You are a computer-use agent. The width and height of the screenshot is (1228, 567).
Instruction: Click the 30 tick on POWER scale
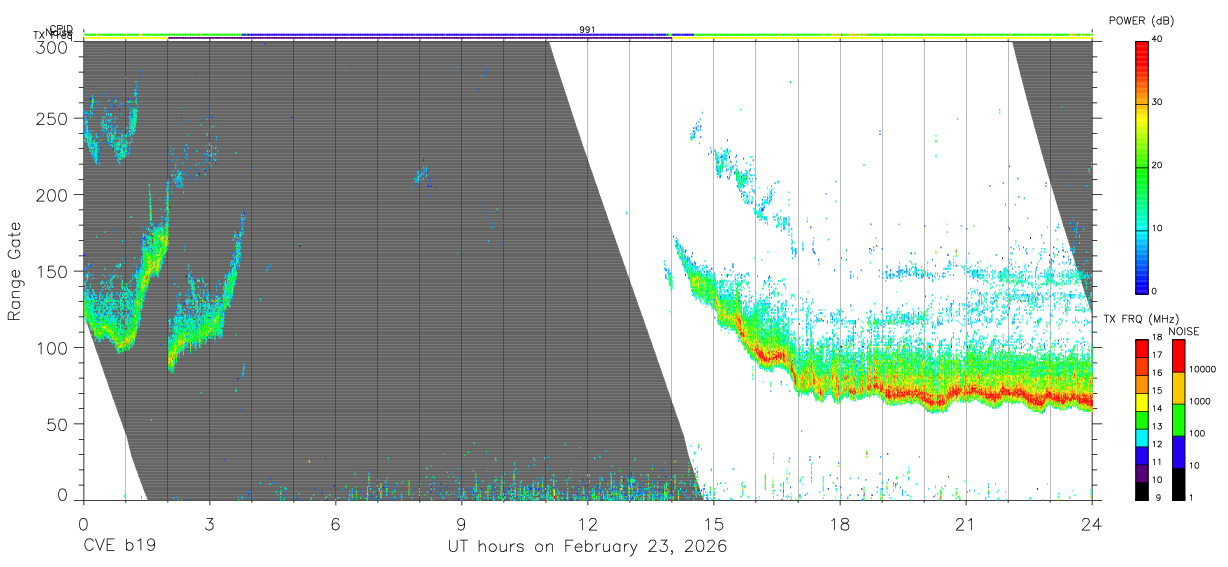[x=1157, y=103]
